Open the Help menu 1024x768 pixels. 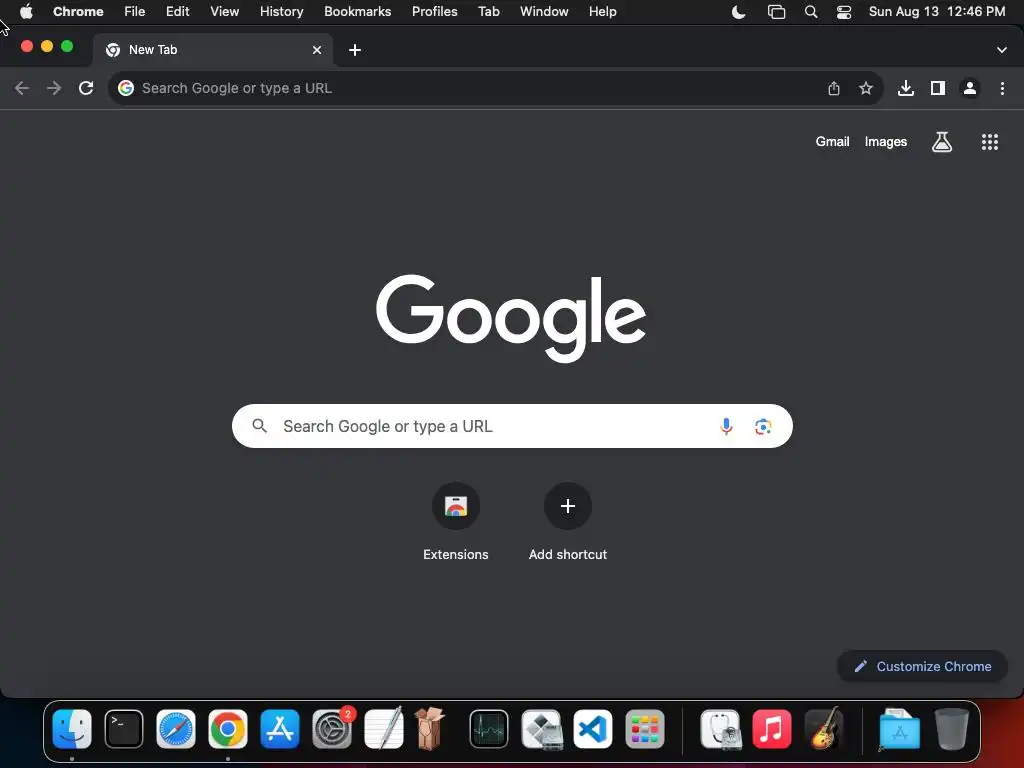pos(603,12)
